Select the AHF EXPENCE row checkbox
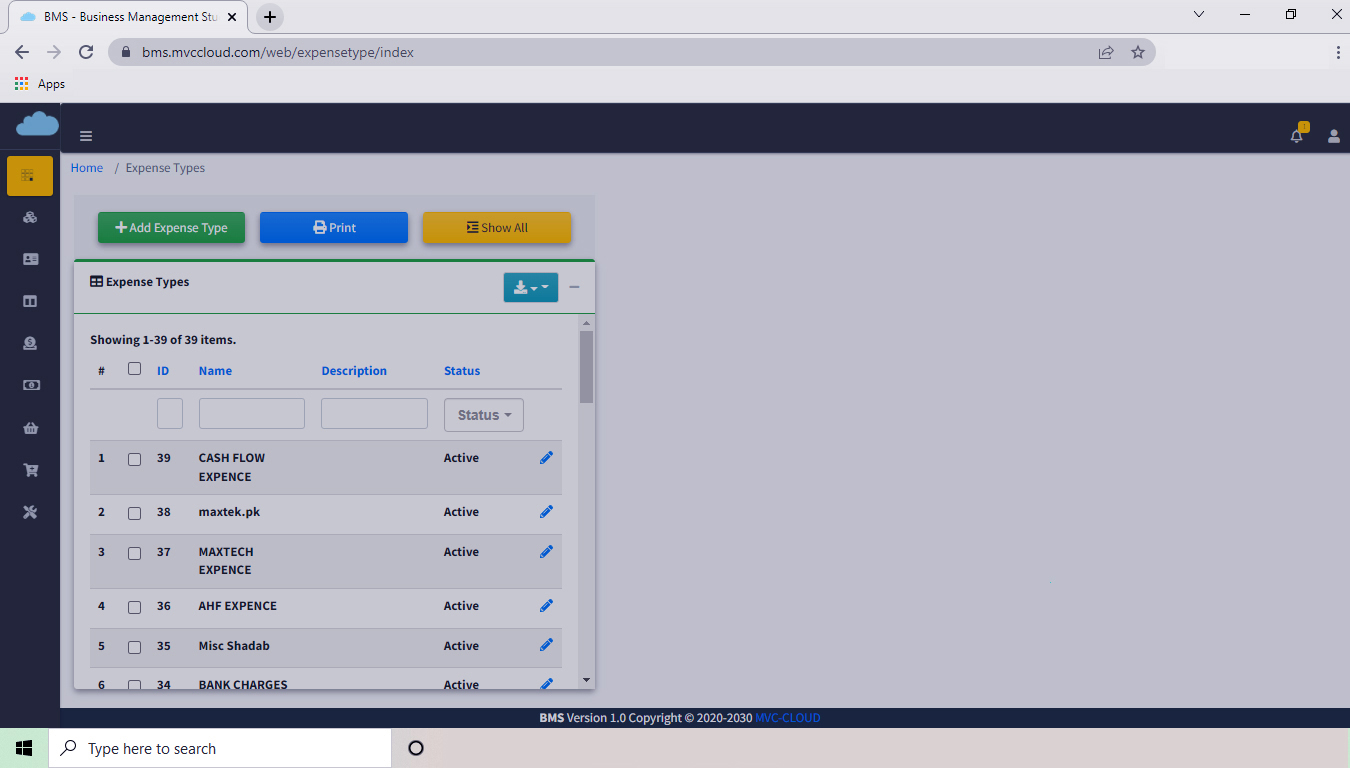The image size is (1350, 768). coord(135,607)
